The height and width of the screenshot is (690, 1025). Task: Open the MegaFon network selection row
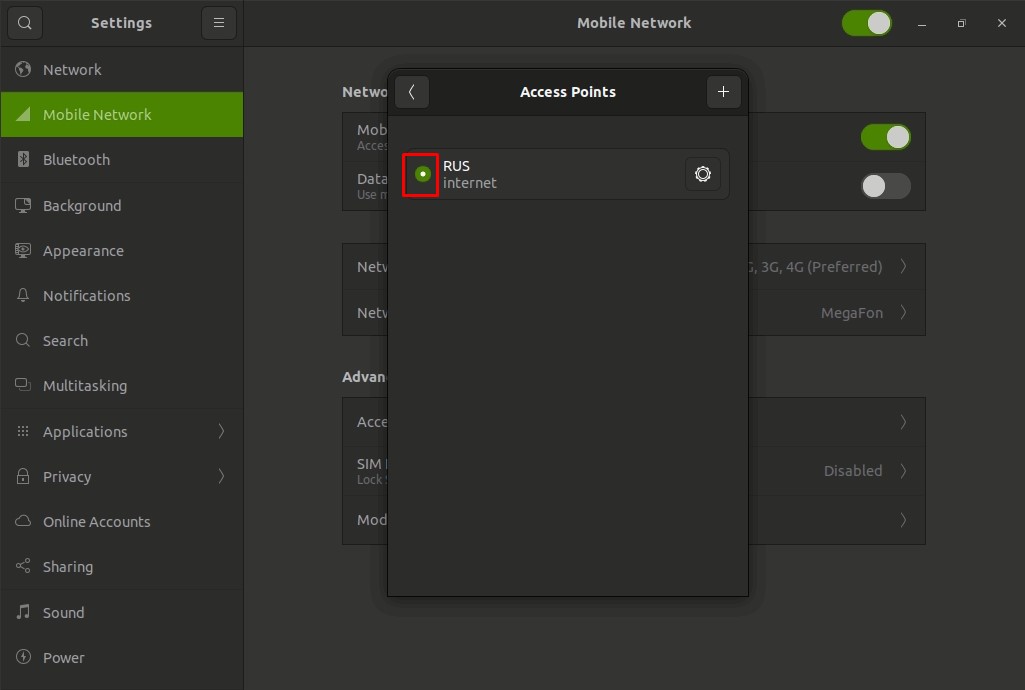coord(850,313)
